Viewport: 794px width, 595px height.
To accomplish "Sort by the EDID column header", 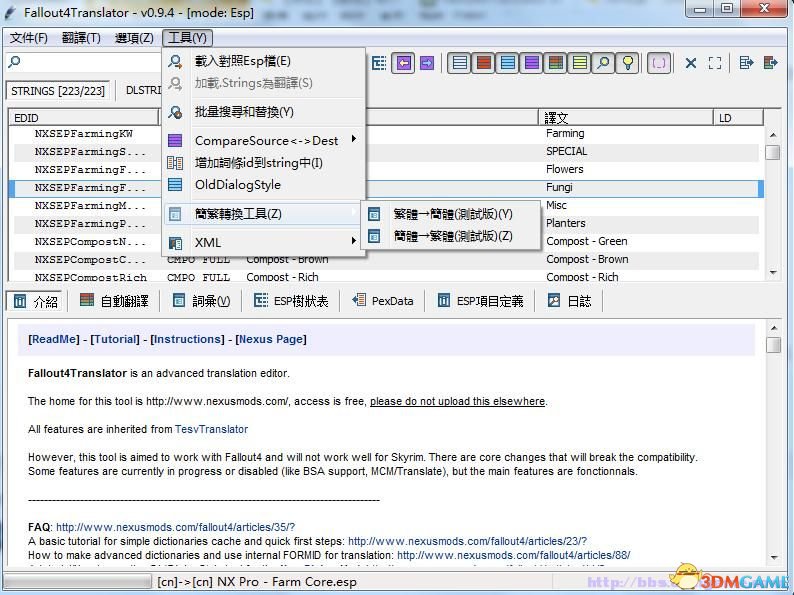I will click(x=84, y=118).
